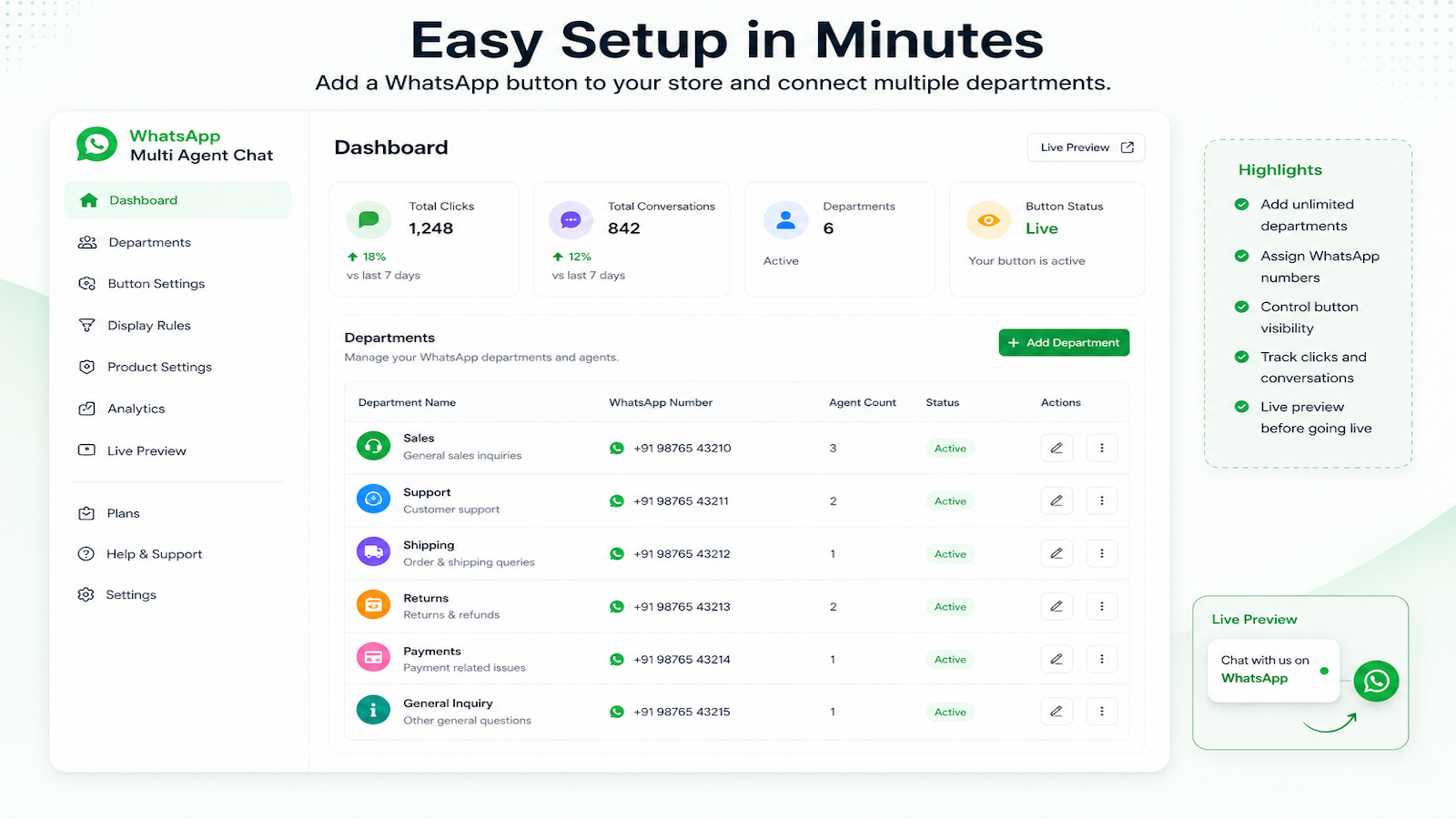Image resolution: width=1456 pixels, height=819 pixels.
Task: Click the Total Clicks chat bubble icon
Action: pos(369,219)
